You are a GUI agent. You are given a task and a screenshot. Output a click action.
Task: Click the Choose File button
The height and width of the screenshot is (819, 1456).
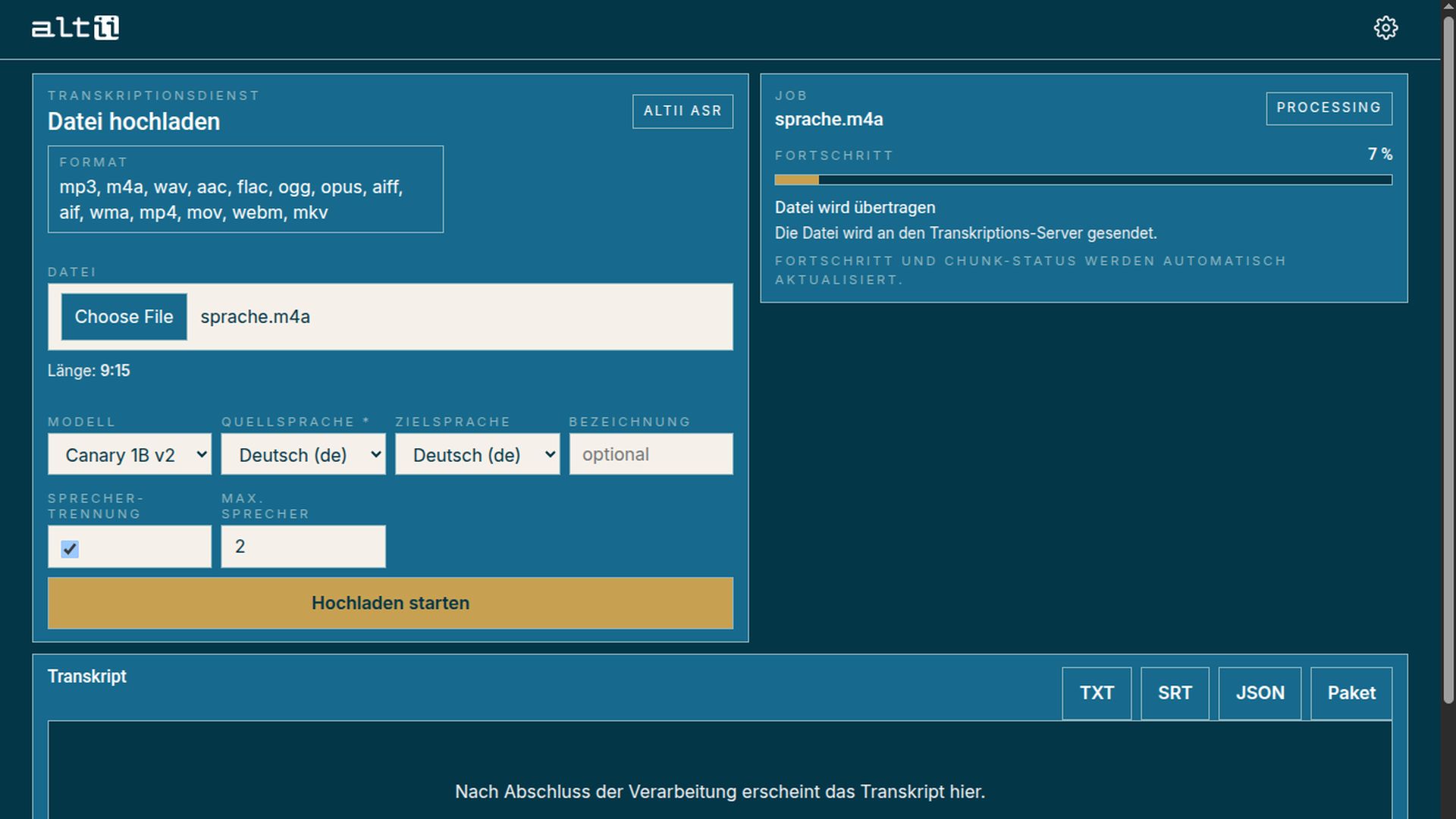(x=124, y=317)
